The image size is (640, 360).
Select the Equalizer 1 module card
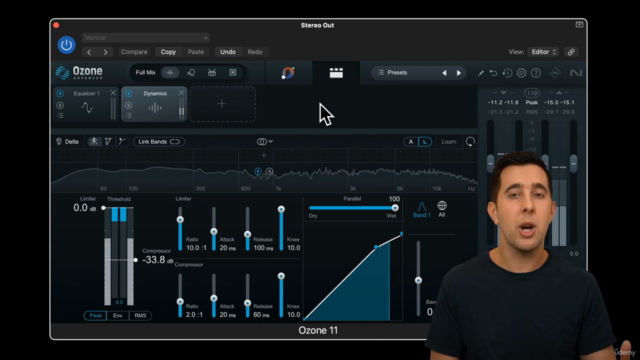86,104
